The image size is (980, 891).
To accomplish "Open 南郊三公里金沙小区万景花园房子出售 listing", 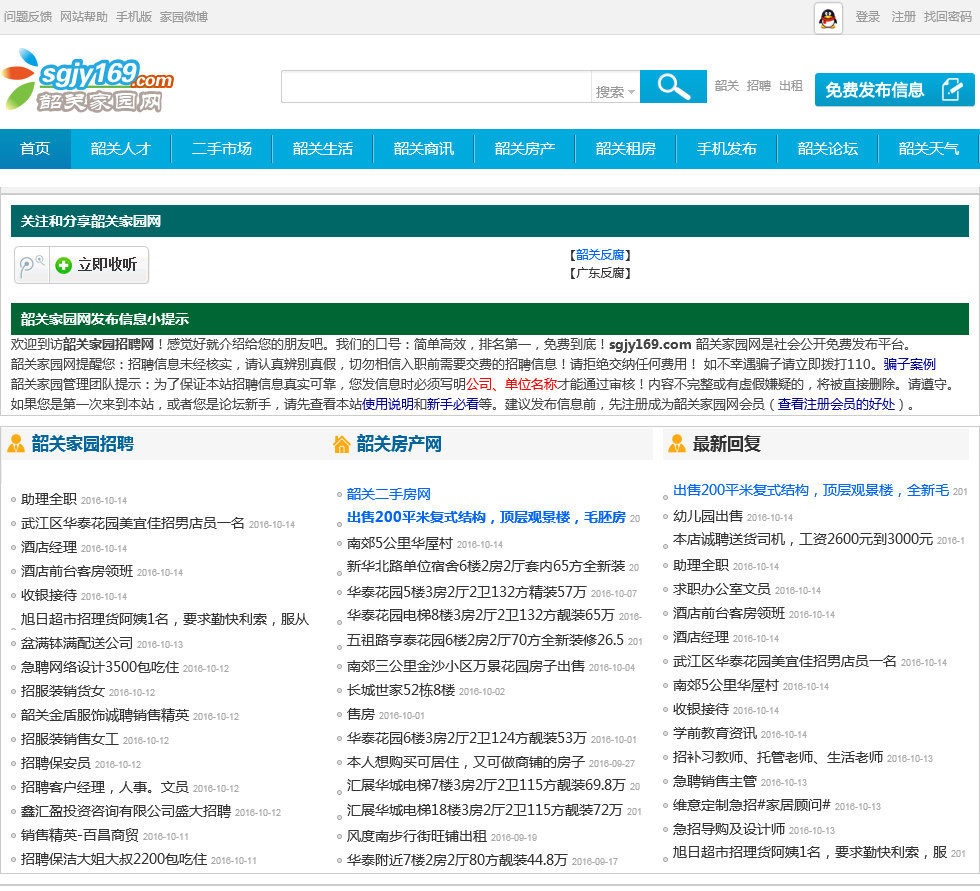I will (466, 667).
